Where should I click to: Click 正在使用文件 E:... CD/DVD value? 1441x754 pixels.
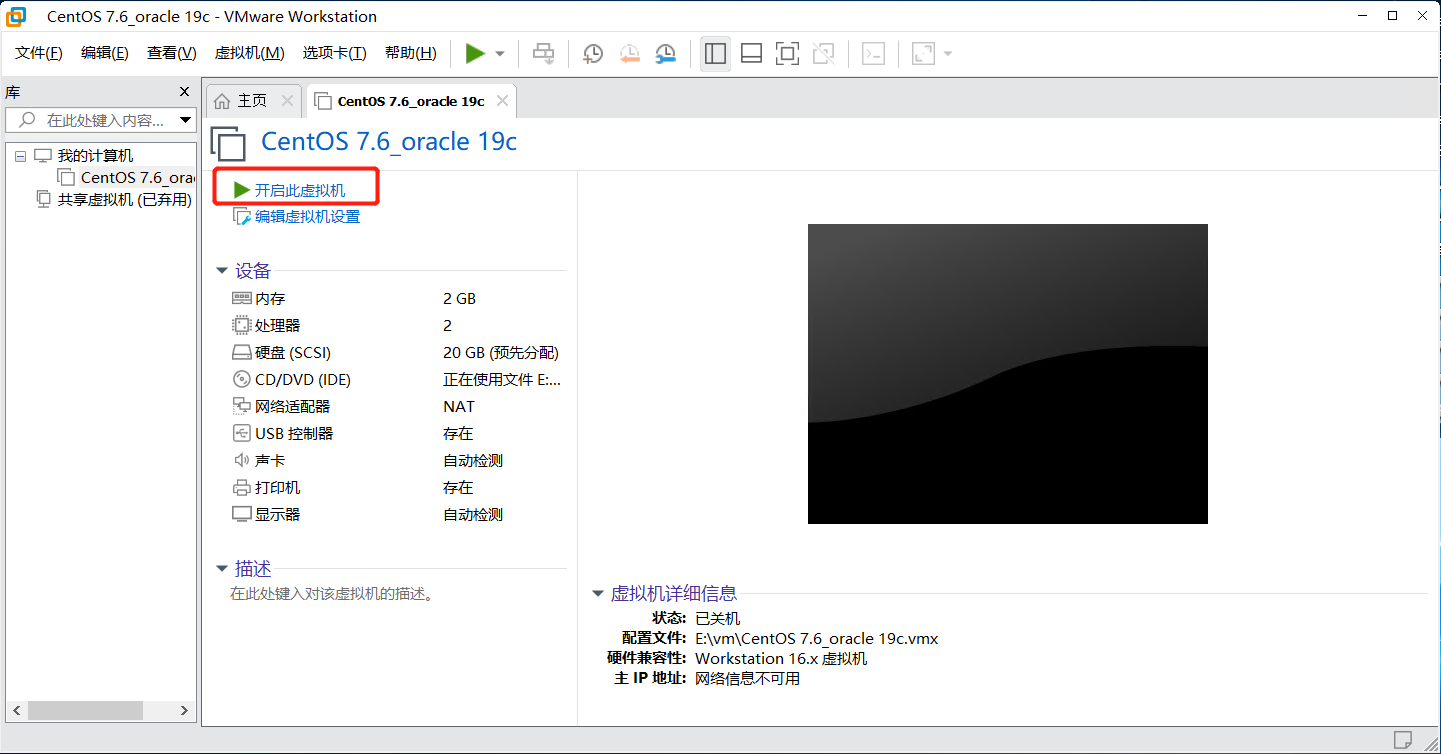[x=502, y=379]
